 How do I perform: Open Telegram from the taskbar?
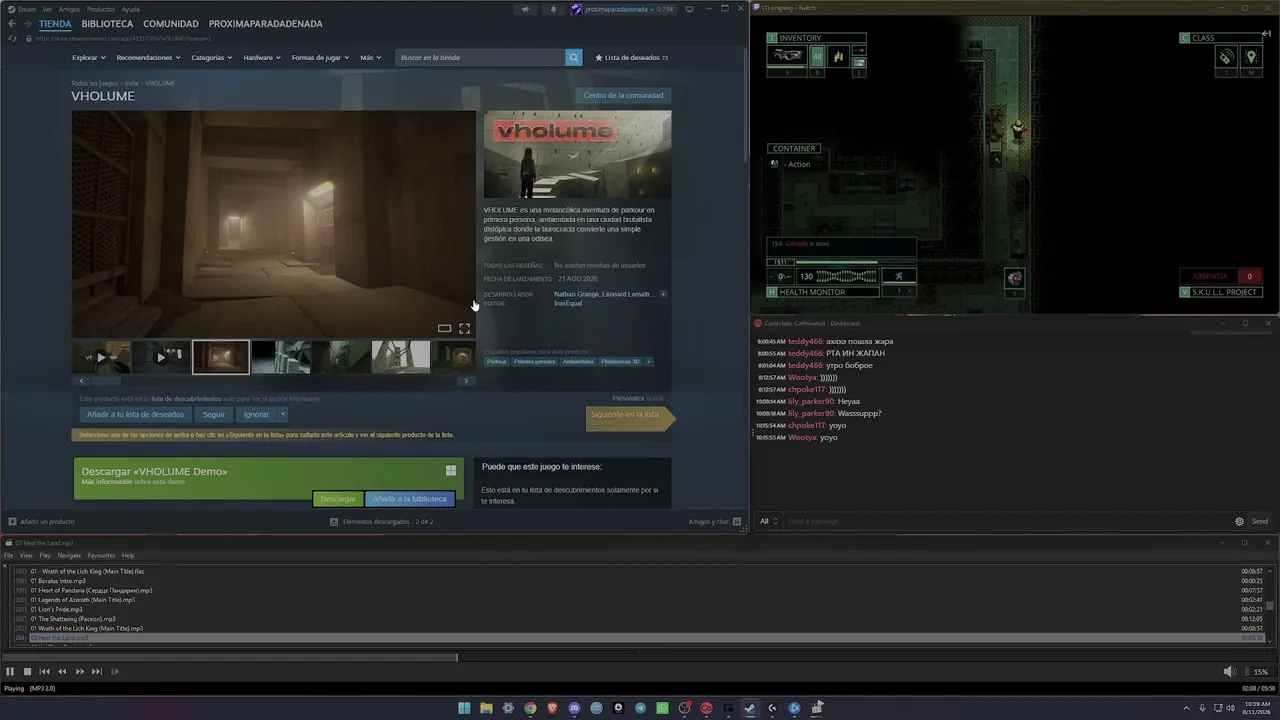pos(640,708)
